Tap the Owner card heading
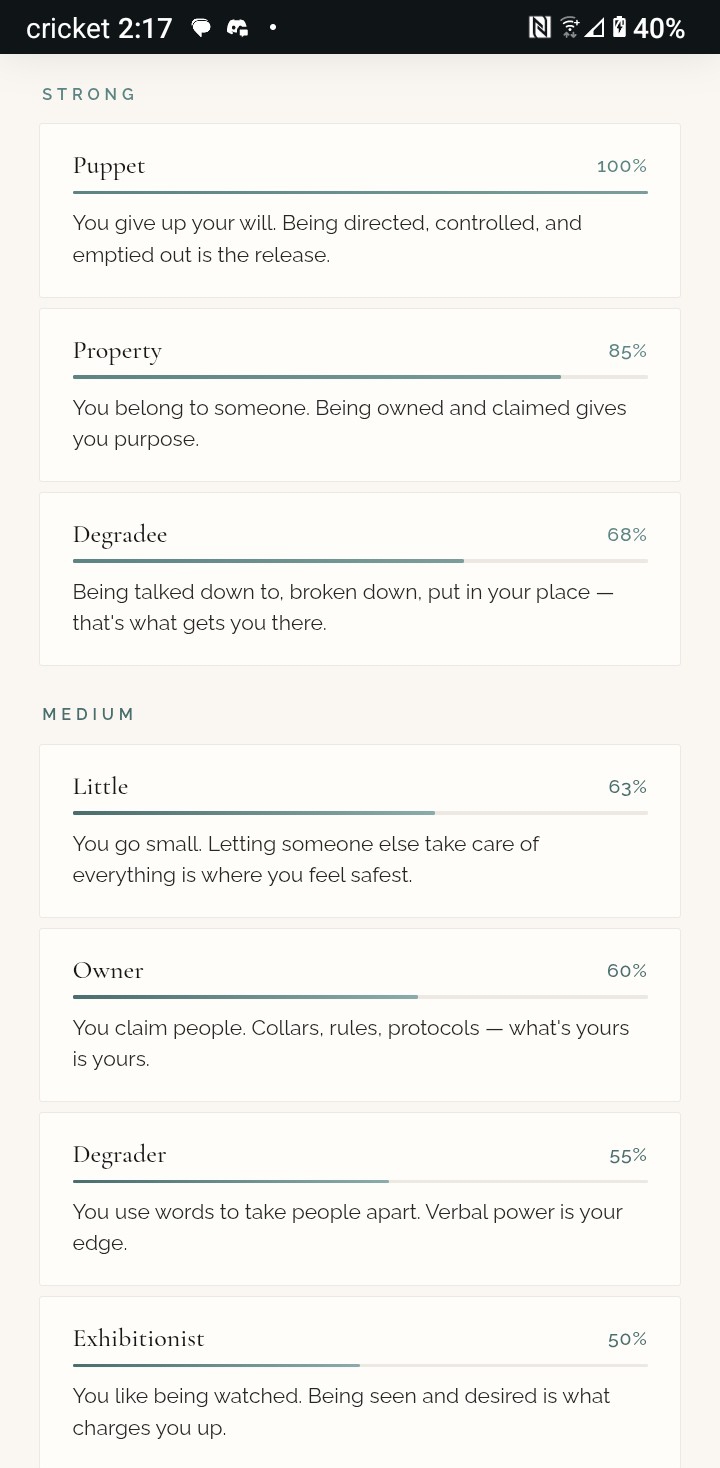 click(108, 970)
